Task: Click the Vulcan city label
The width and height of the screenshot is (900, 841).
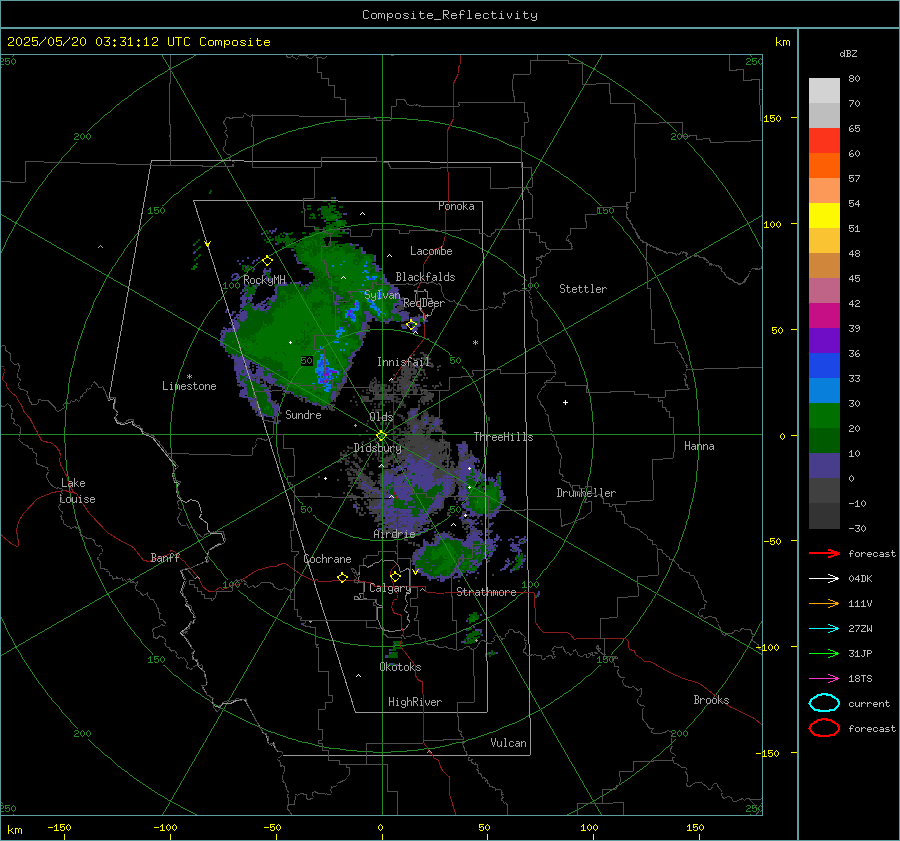Action: point(508,743)
